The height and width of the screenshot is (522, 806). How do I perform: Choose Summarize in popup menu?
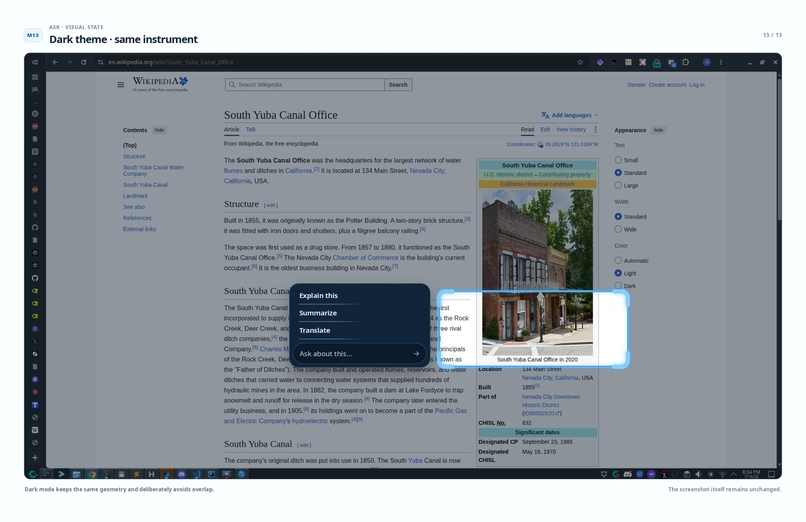tap(318, 313)
